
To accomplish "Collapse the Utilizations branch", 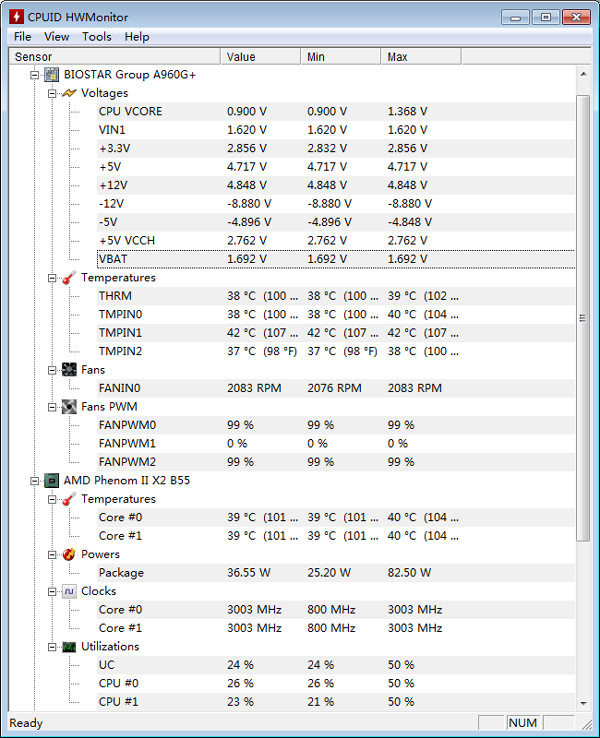I will coord(52,647).
